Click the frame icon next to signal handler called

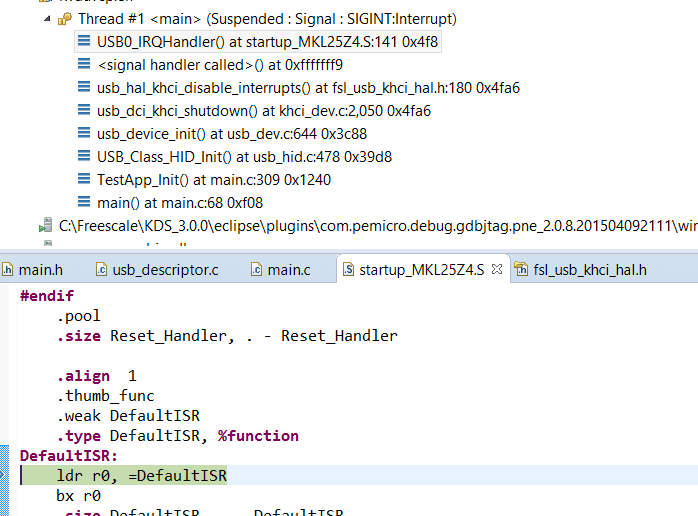[x=84, y=64]
